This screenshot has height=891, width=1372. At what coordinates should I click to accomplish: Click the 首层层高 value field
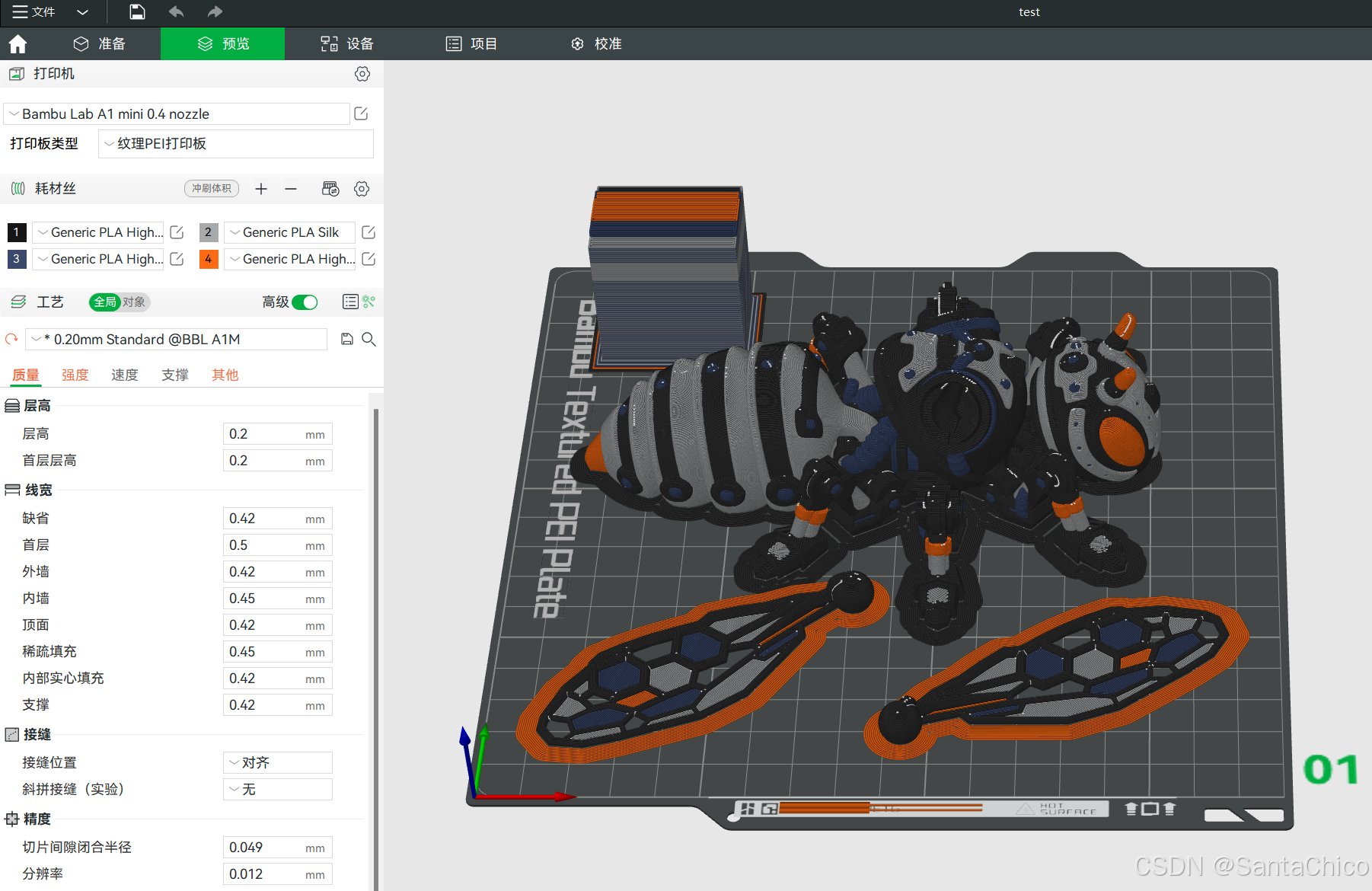click(278, 461)
